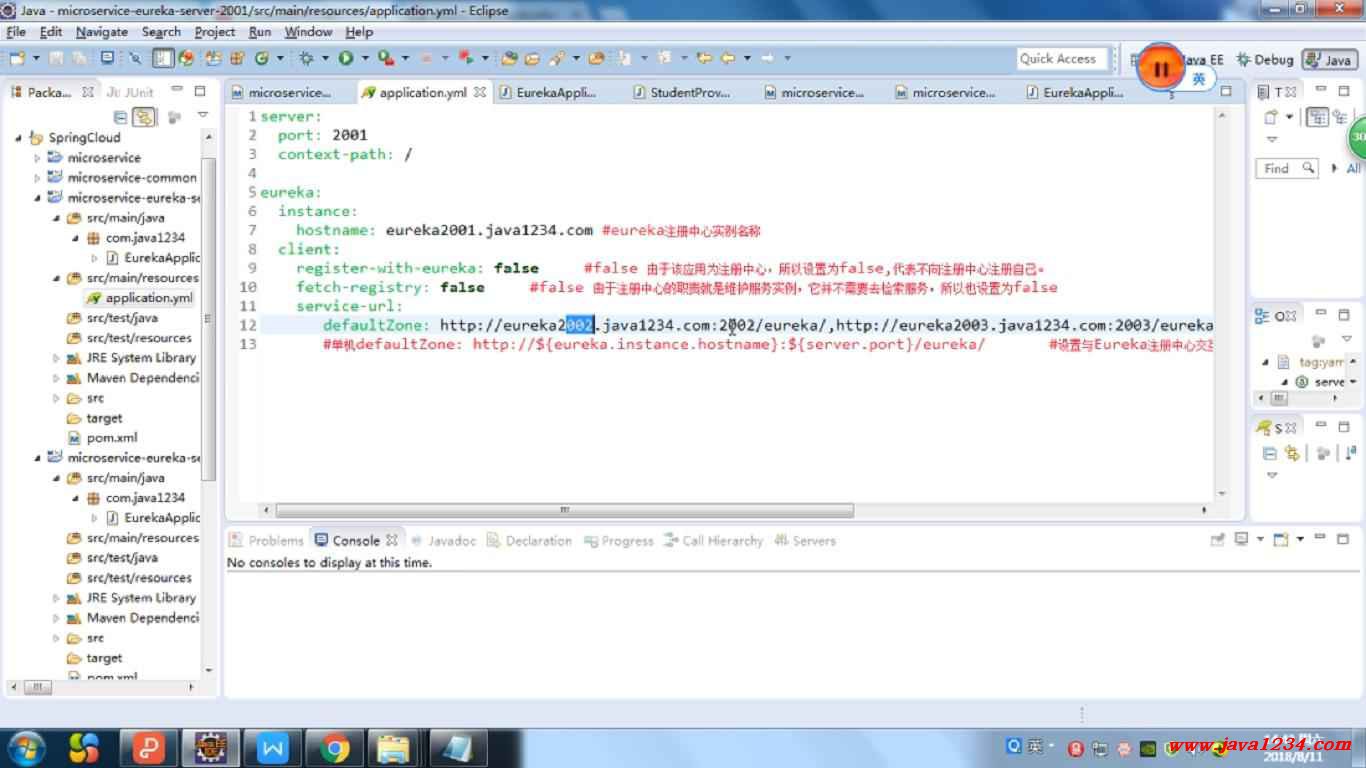Toggle the highlighted toolbar mark occurrences button
This screenshot has height=768, width=1366.
(x=163, y=58)
